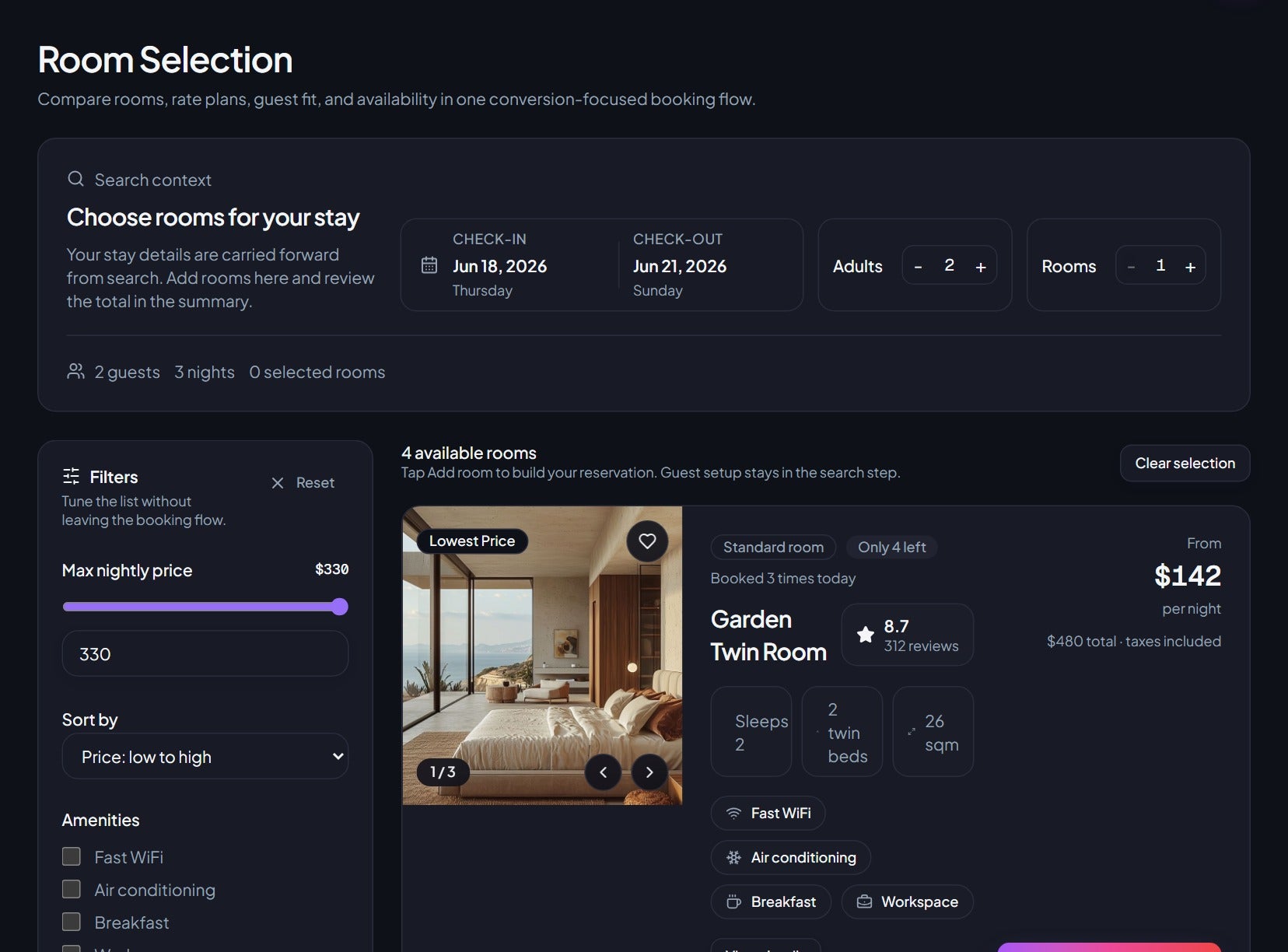Click the Fast WiFi signal icon
The image size is (1288, 952).
[x=733, y=814]
